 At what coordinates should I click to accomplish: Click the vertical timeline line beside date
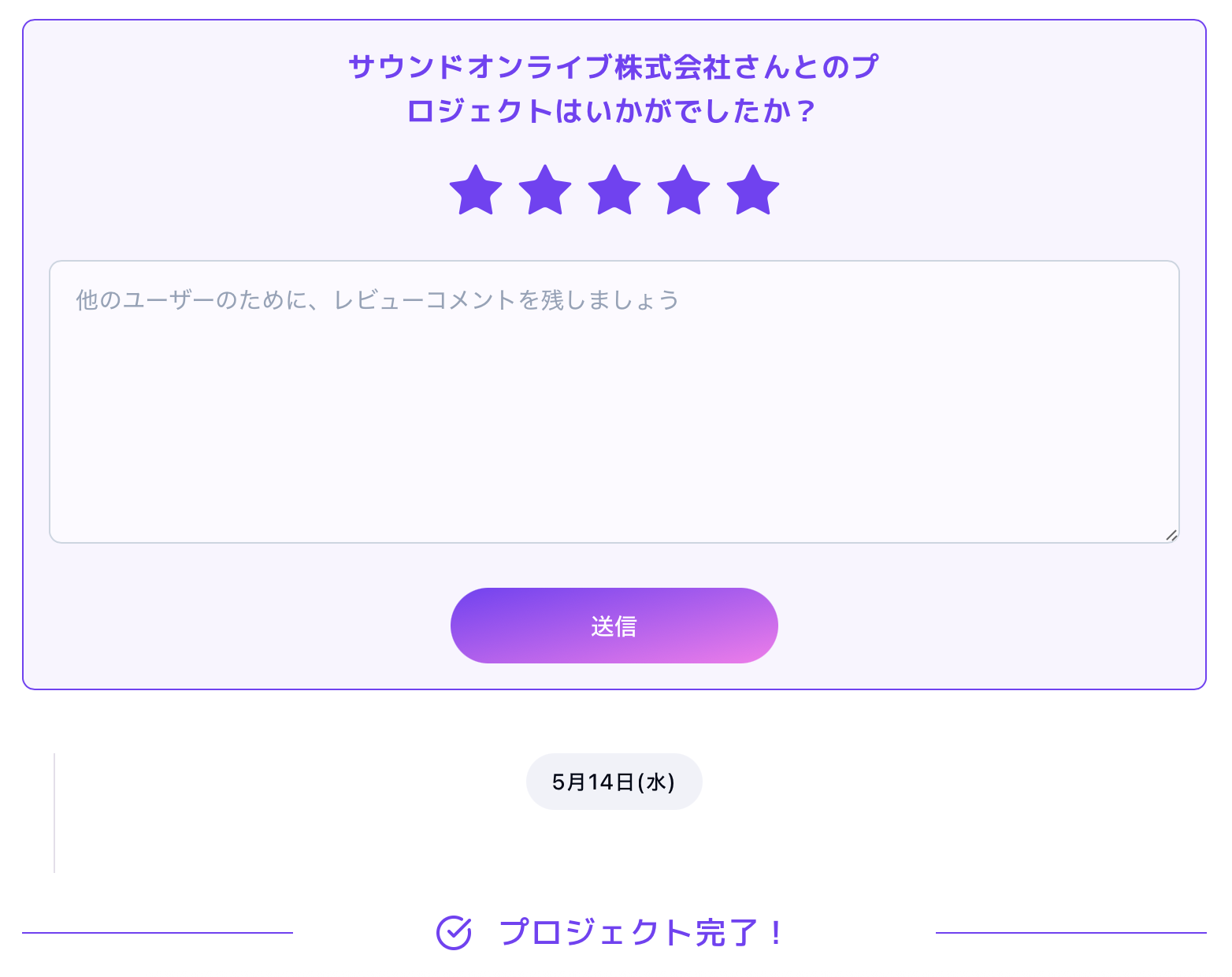point(54,813)
